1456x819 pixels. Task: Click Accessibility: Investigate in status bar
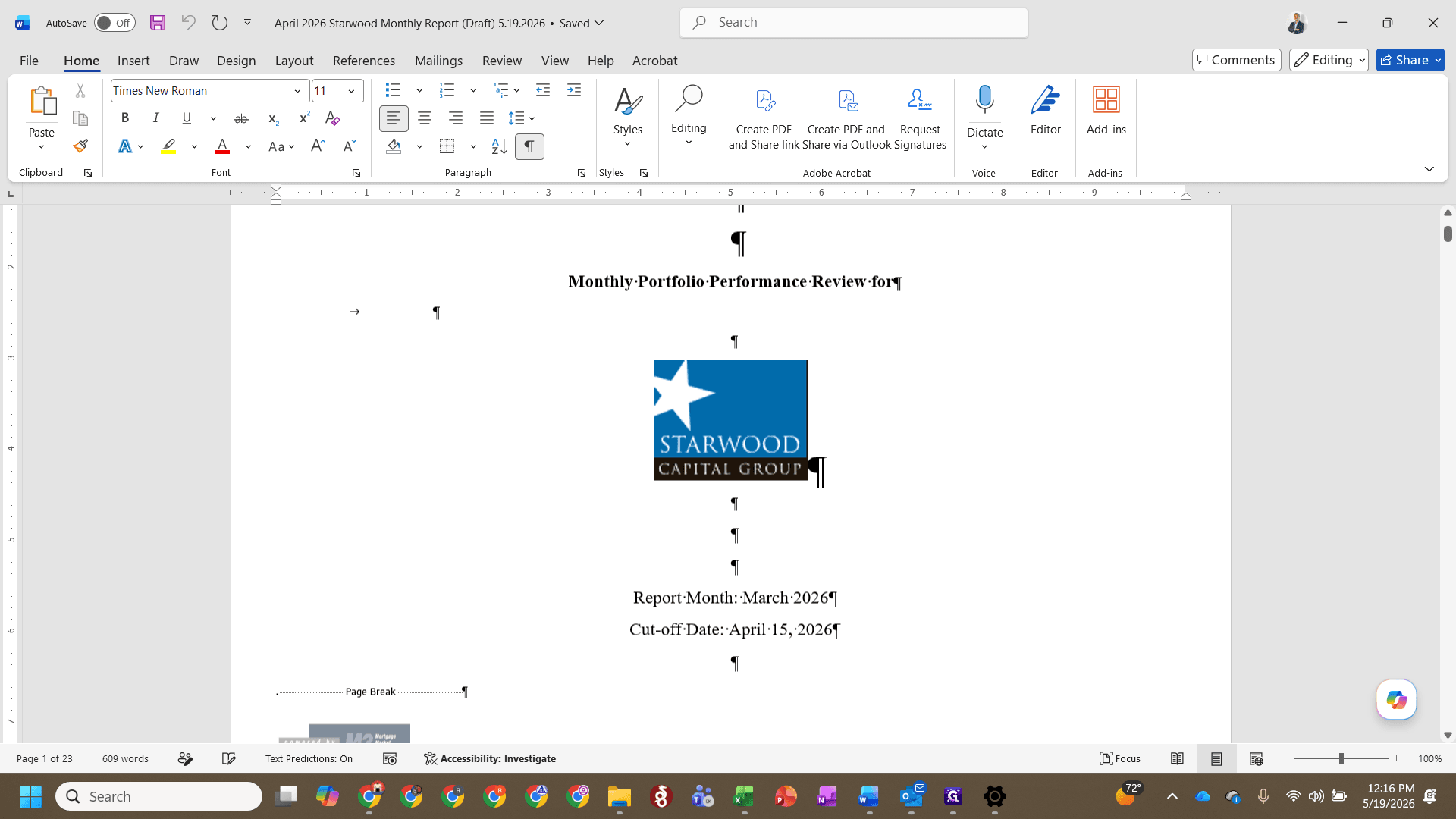(x=490, y=758)
